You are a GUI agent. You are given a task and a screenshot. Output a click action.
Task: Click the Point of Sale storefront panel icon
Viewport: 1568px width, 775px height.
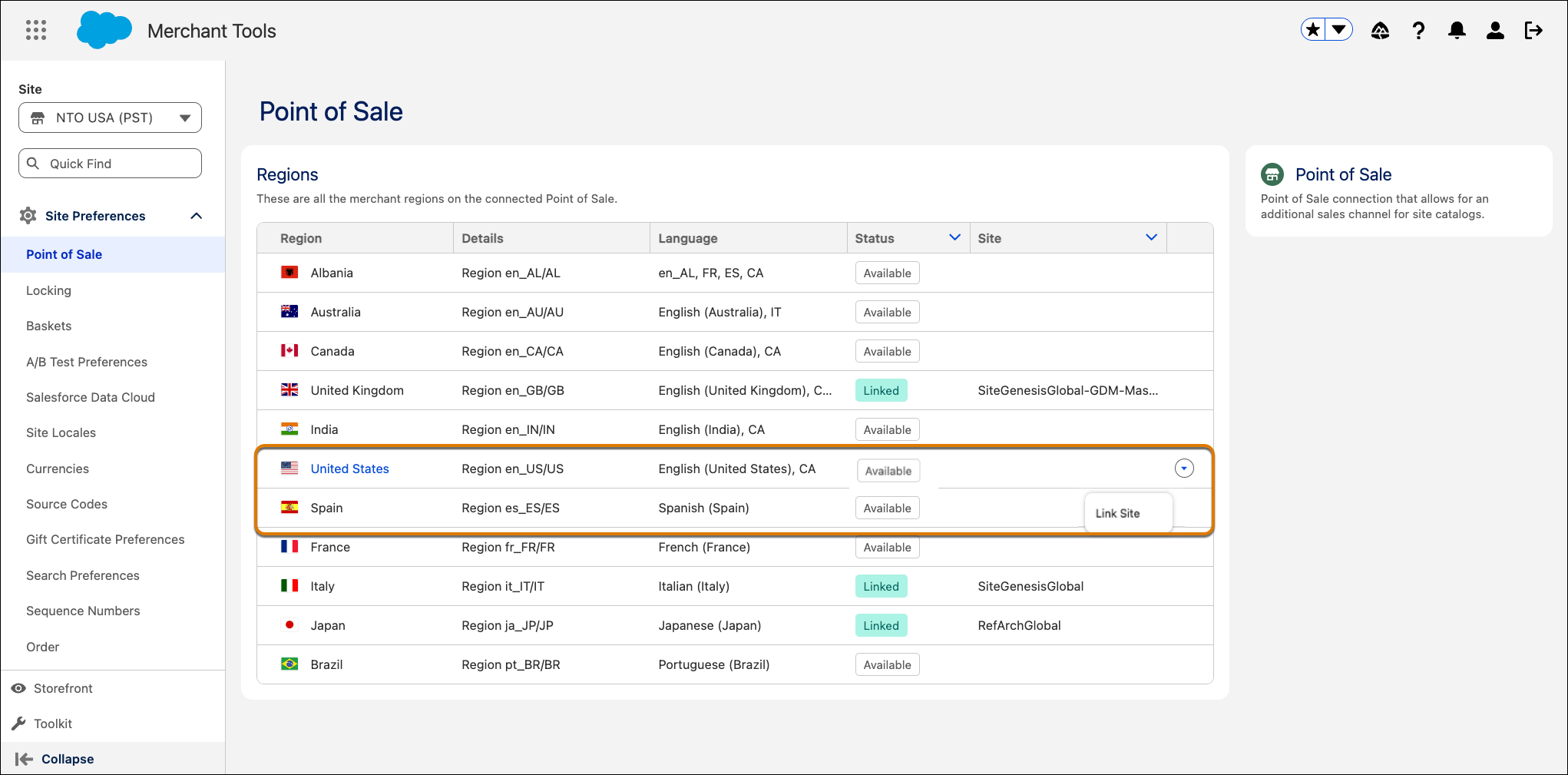[1272, 174]
